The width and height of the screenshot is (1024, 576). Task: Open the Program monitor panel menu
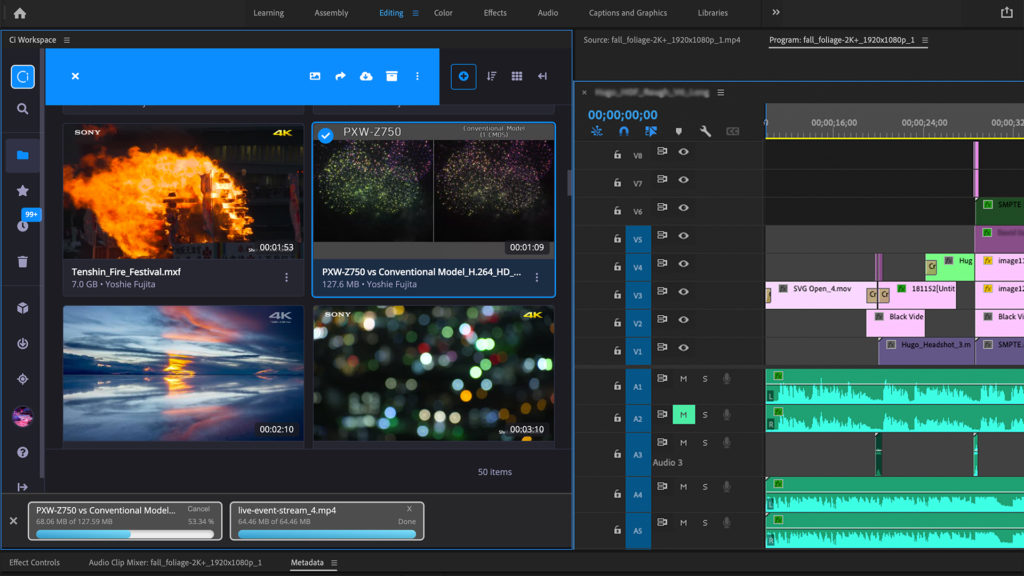pyautogui.click(x=925, y=40)
